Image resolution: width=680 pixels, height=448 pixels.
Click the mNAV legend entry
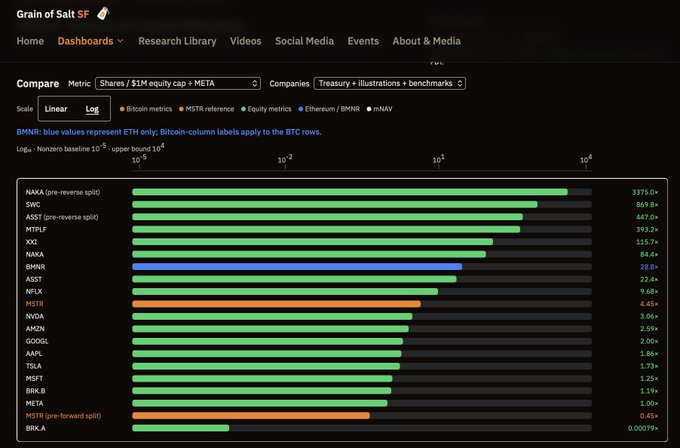(379, 109)
